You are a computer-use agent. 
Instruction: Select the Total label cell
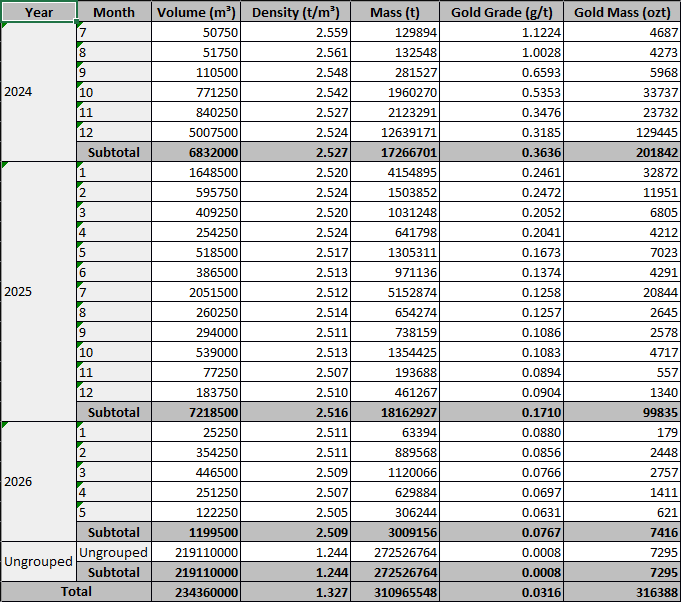[x=76, y=592]
